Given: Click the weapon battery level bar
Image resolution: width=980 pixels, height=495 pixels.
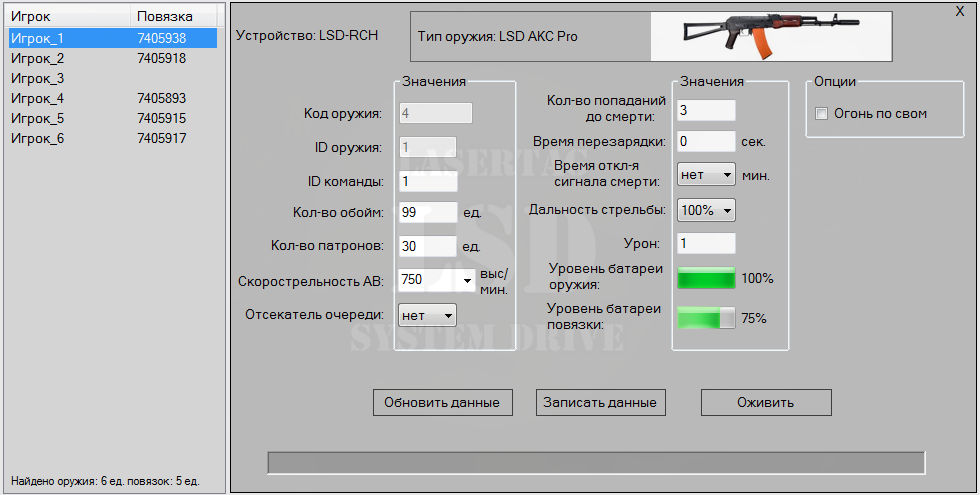Looking at the screenshot, I should [x=706, y=278].
